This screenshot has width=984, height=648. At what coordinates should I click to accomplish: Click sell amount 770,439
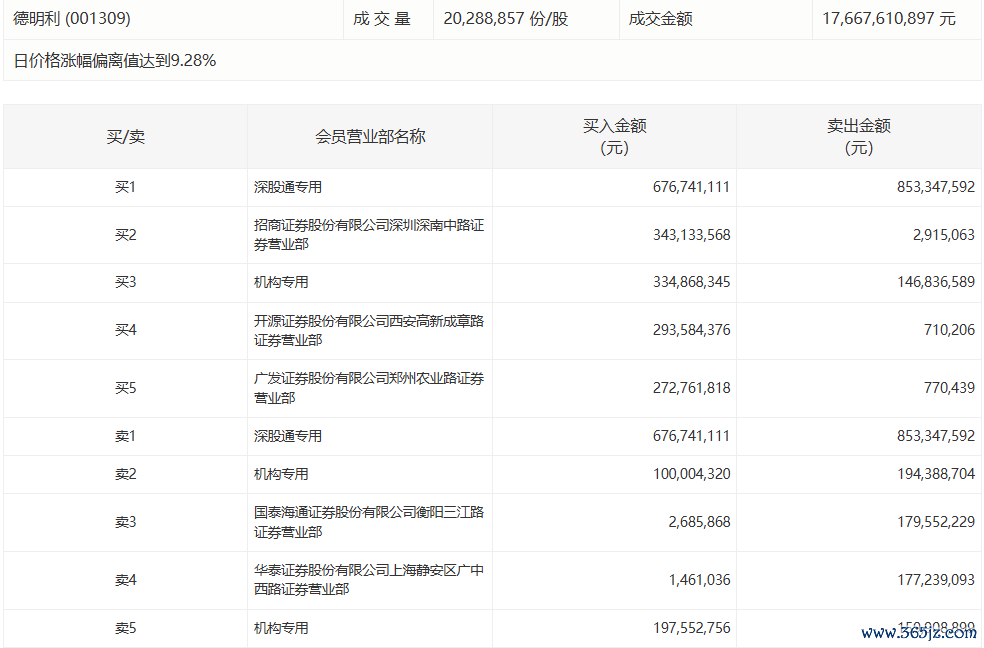pyautogui.click(x=949, y=388)
